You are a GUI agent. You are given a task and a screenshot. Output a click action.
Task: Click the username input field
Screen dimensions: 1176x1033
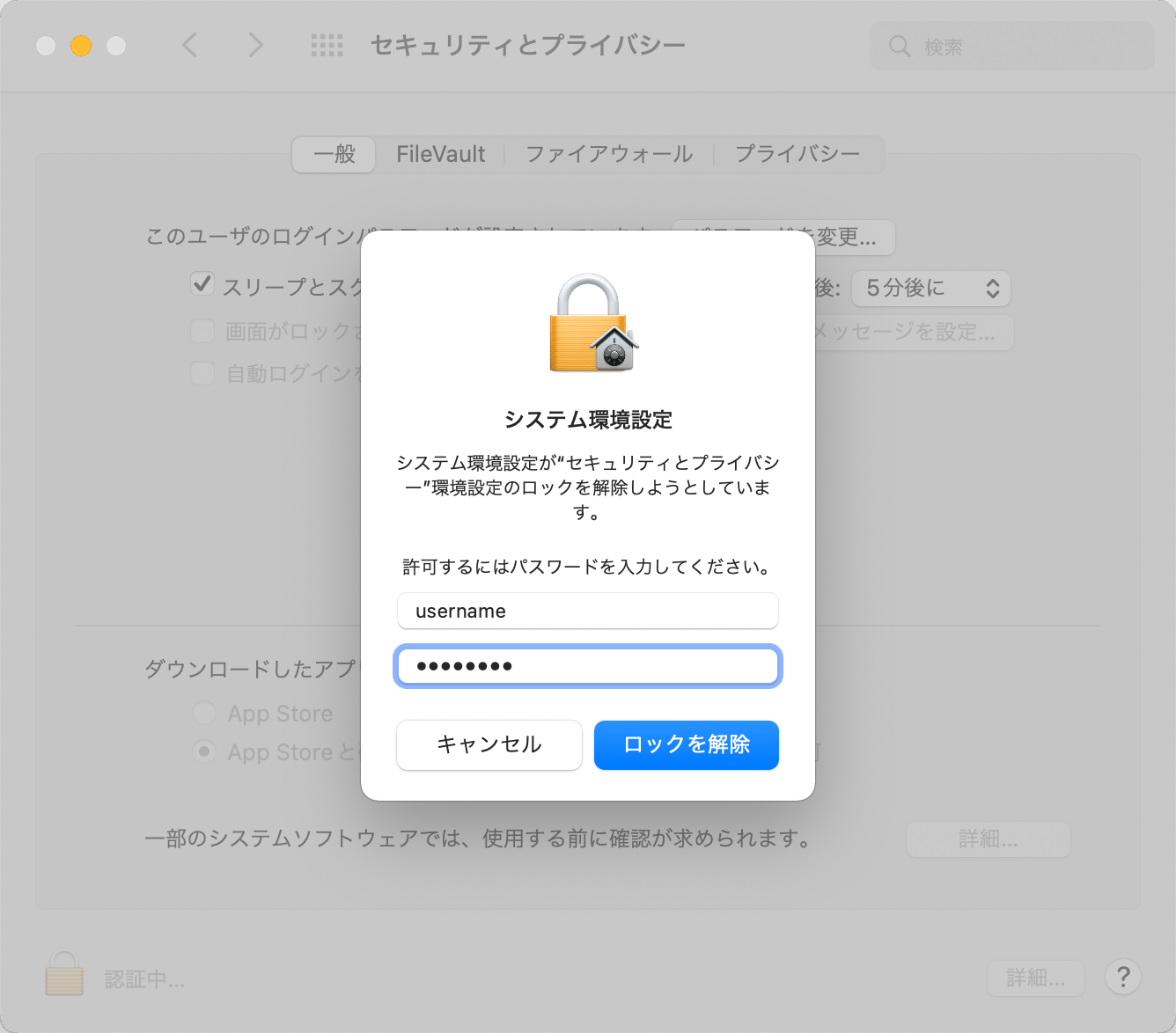pos(588,611)
